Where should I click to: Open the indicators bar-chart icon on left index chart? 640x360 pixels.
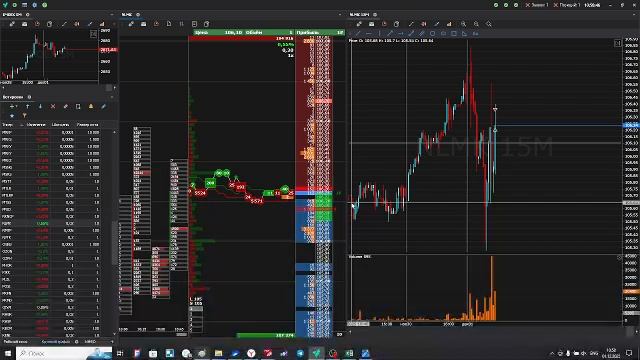(102, 24)
